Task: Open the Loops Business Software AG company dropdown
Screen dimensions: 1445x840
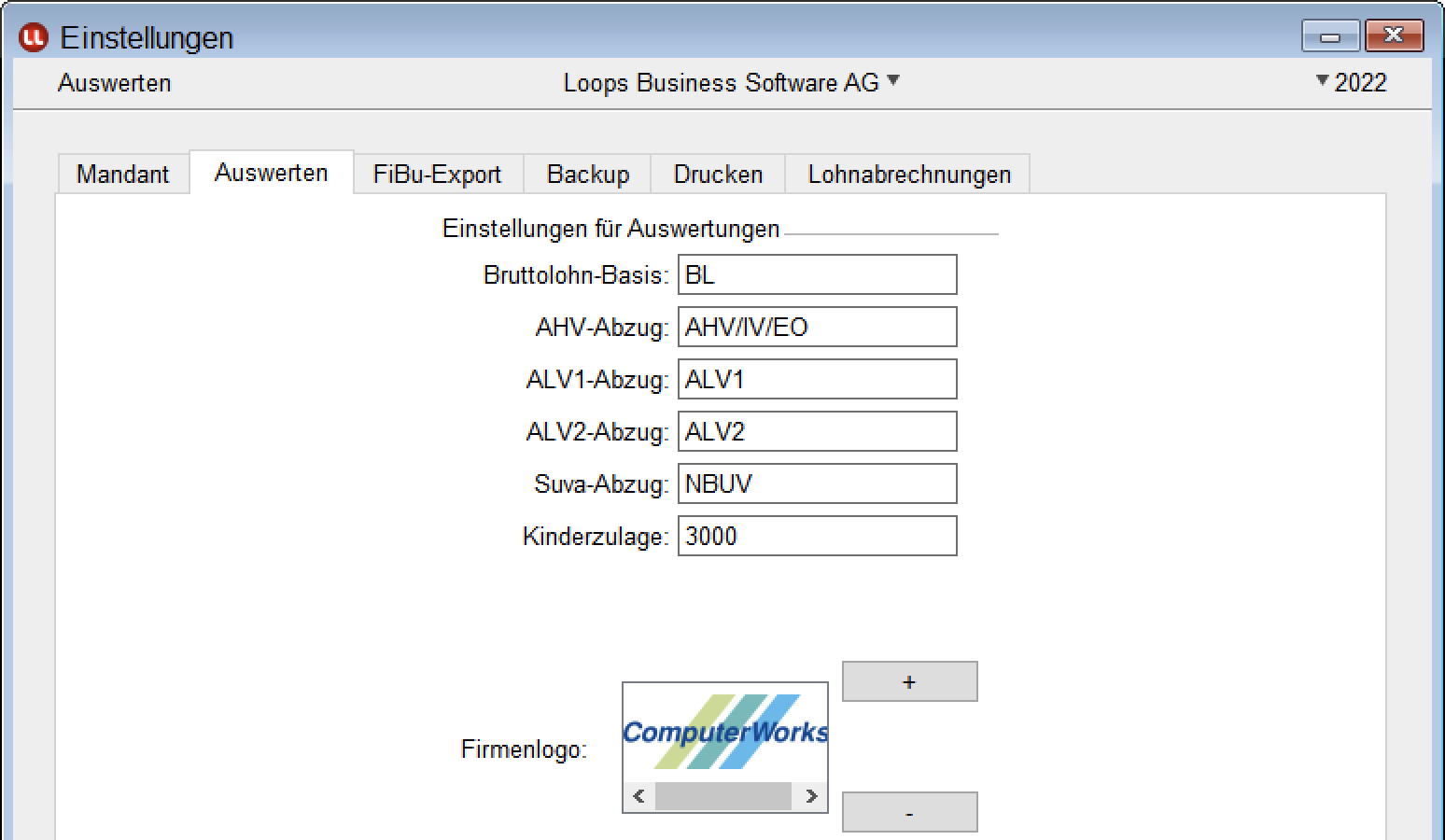Action: tap(731, 82)
